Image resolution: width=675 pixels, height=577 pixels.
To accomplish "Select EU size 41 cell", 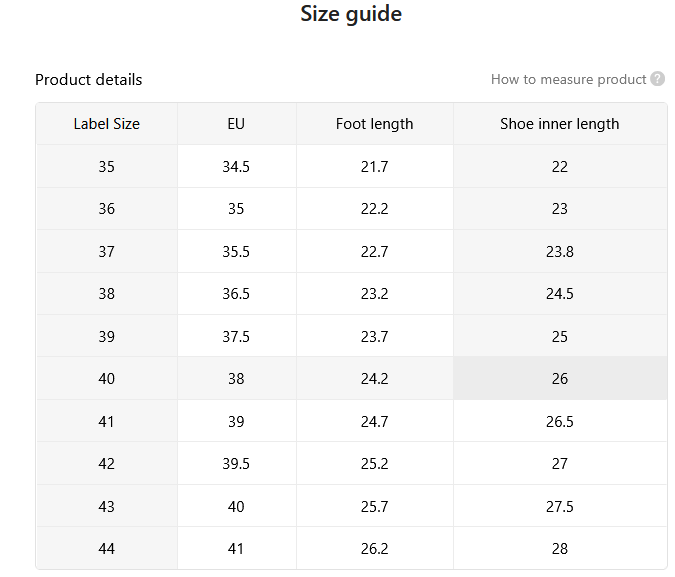I will 236,548.
